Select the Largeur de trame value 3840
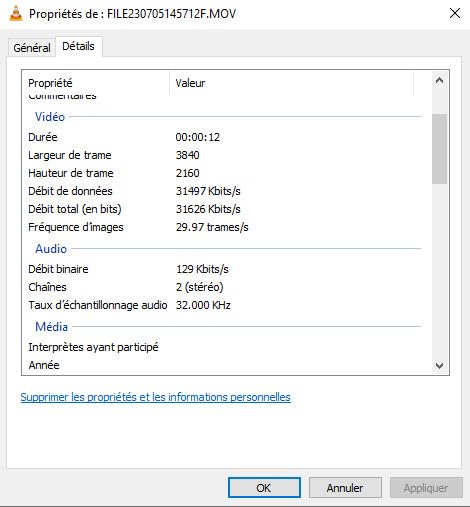This screenshot has height=507, width=470. tap(188, 155)
